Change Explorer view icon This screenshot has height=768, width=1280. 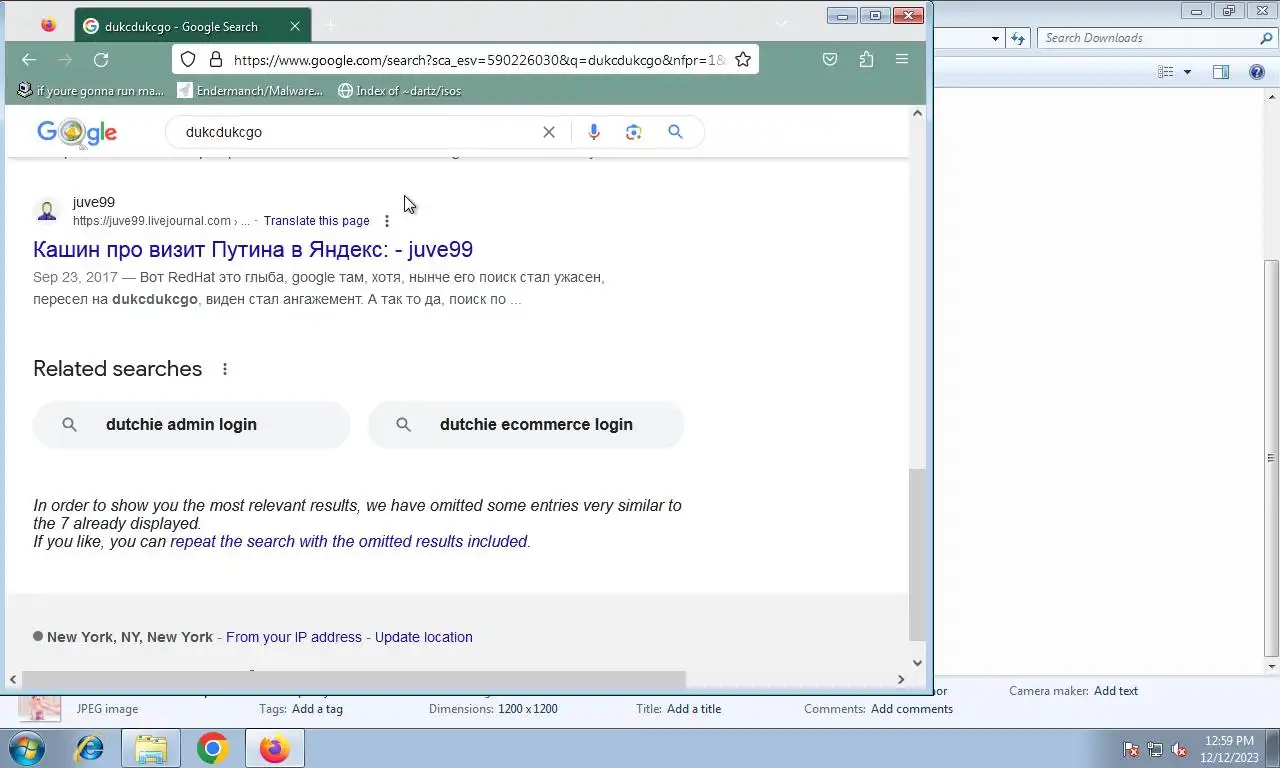(1166, 72)
